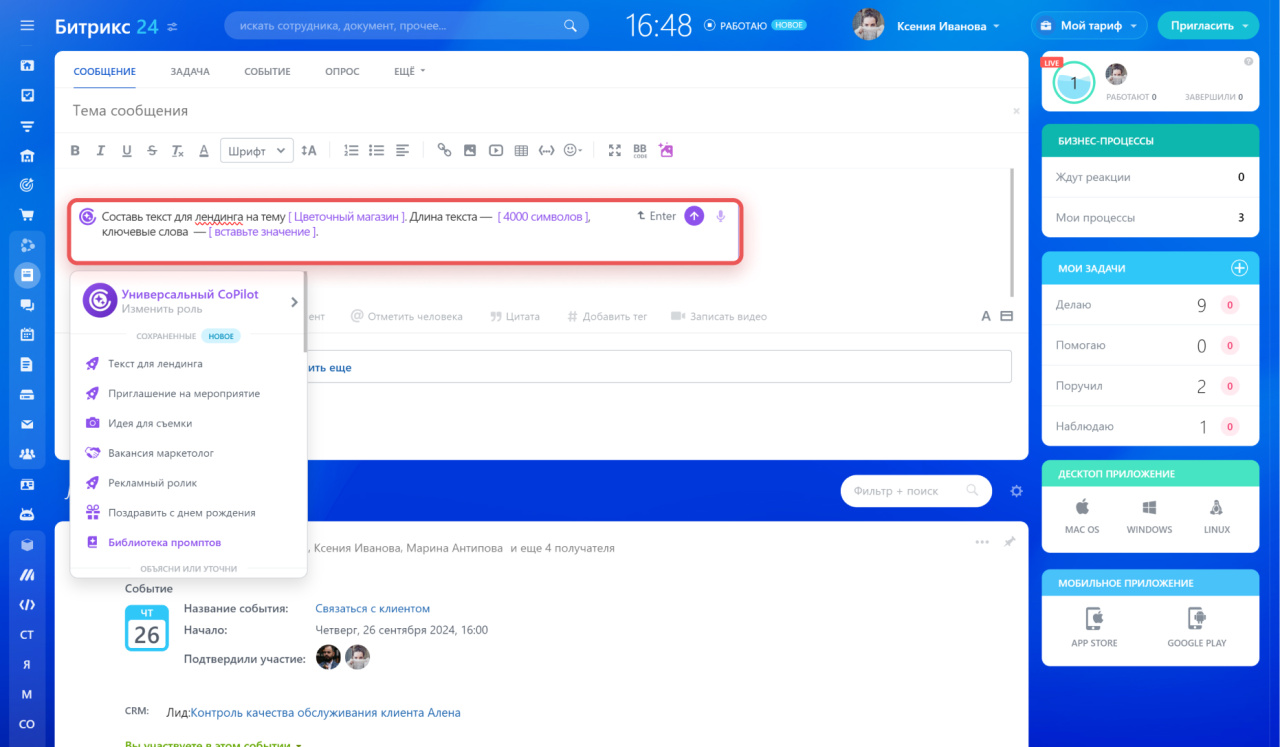This screenshot has width=1280, height=747.
Task: Insert a table via grid icon
Action: [x=521, y=151]
